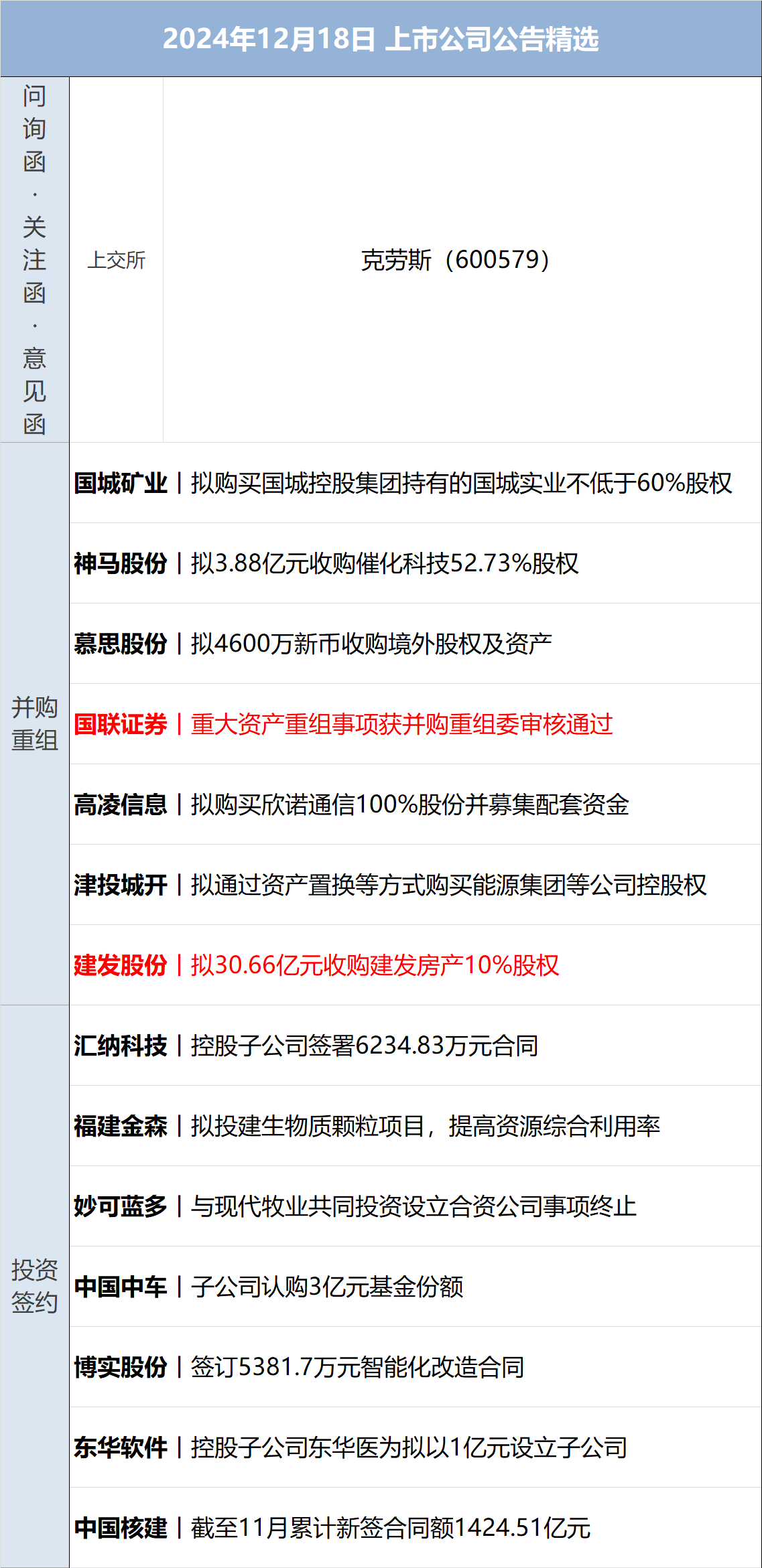
Task: Click the red 国联证券 announcement
Action: (343, 724)
